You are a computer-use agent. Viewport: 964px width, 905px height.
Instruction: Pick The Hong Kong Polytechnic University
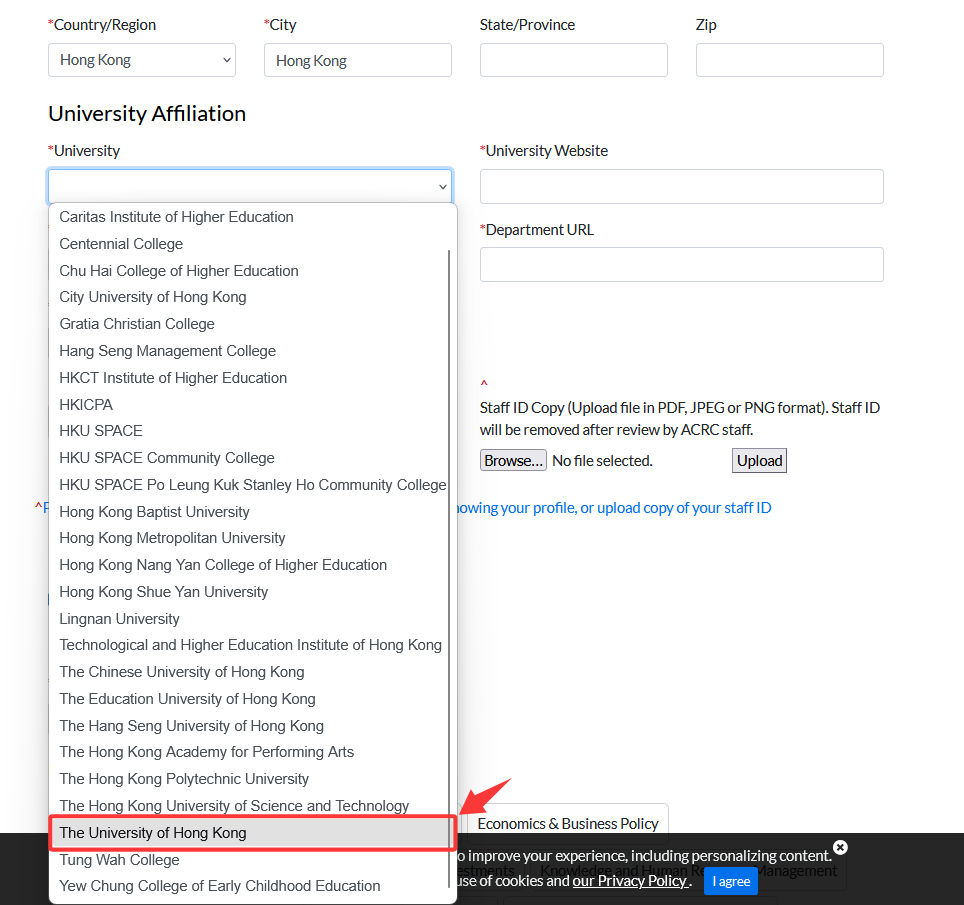(x=249, y=779)
